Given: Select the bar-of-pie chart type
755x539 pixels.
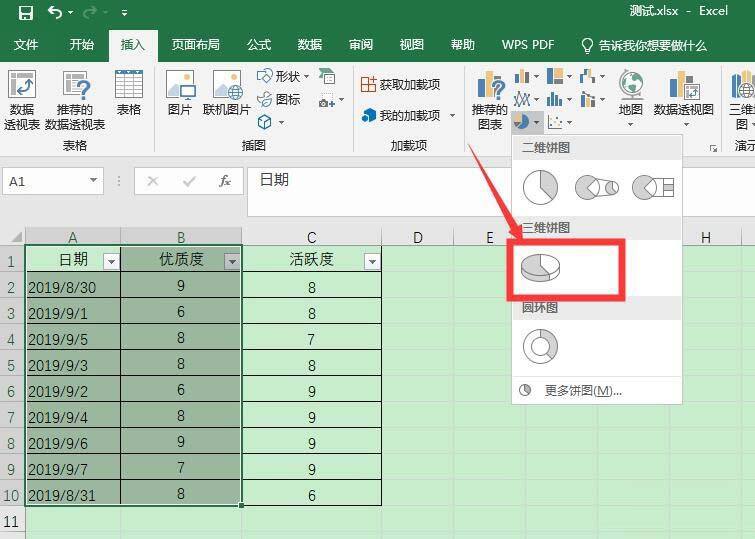Looking at the screenshot, I should [x=653, y=187].
